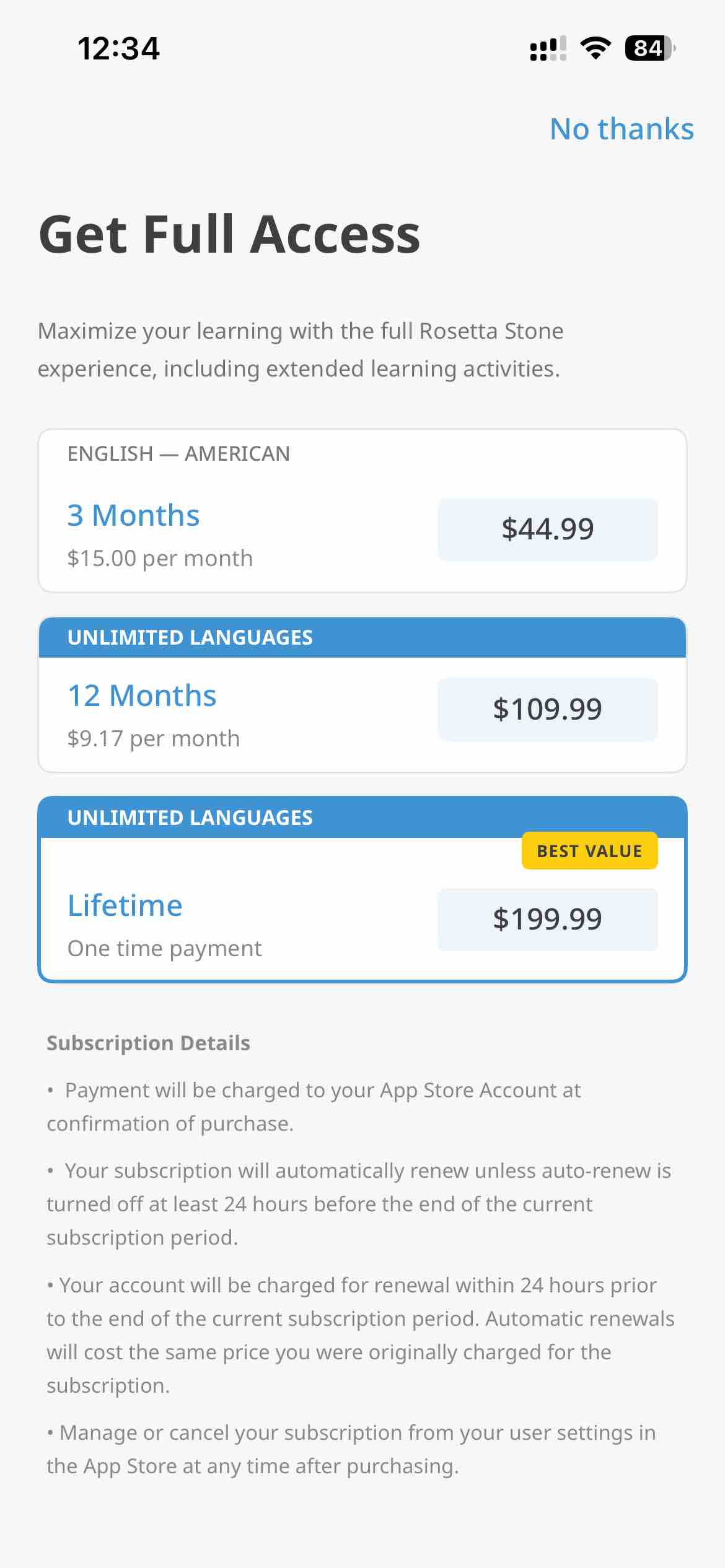725x1568 pixels.
Task: Tap the $199.99 one time payment price
Action: pyautogui.click(x=548, y=918)
